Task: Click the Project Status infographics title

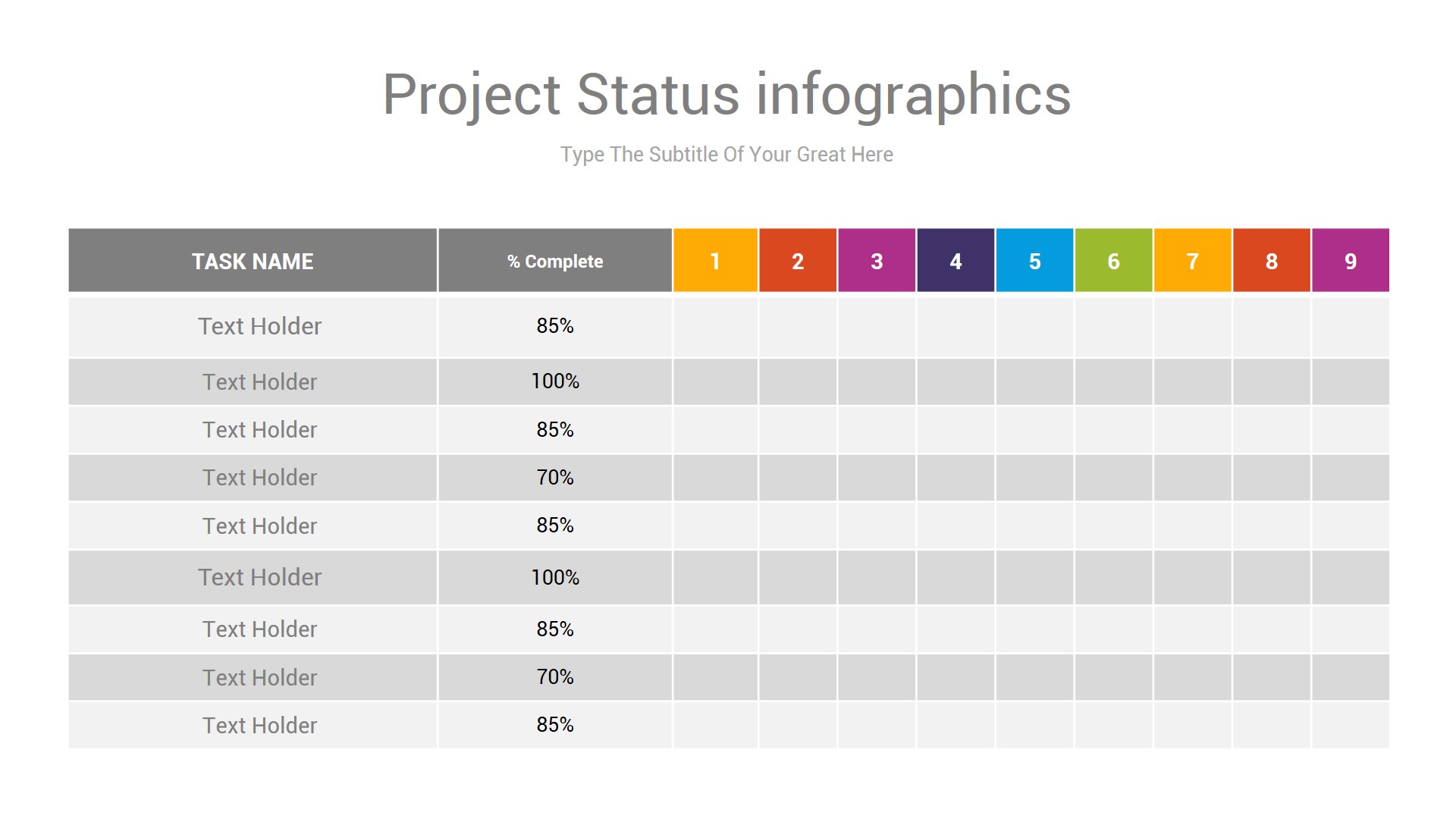Action: point(726,96)
